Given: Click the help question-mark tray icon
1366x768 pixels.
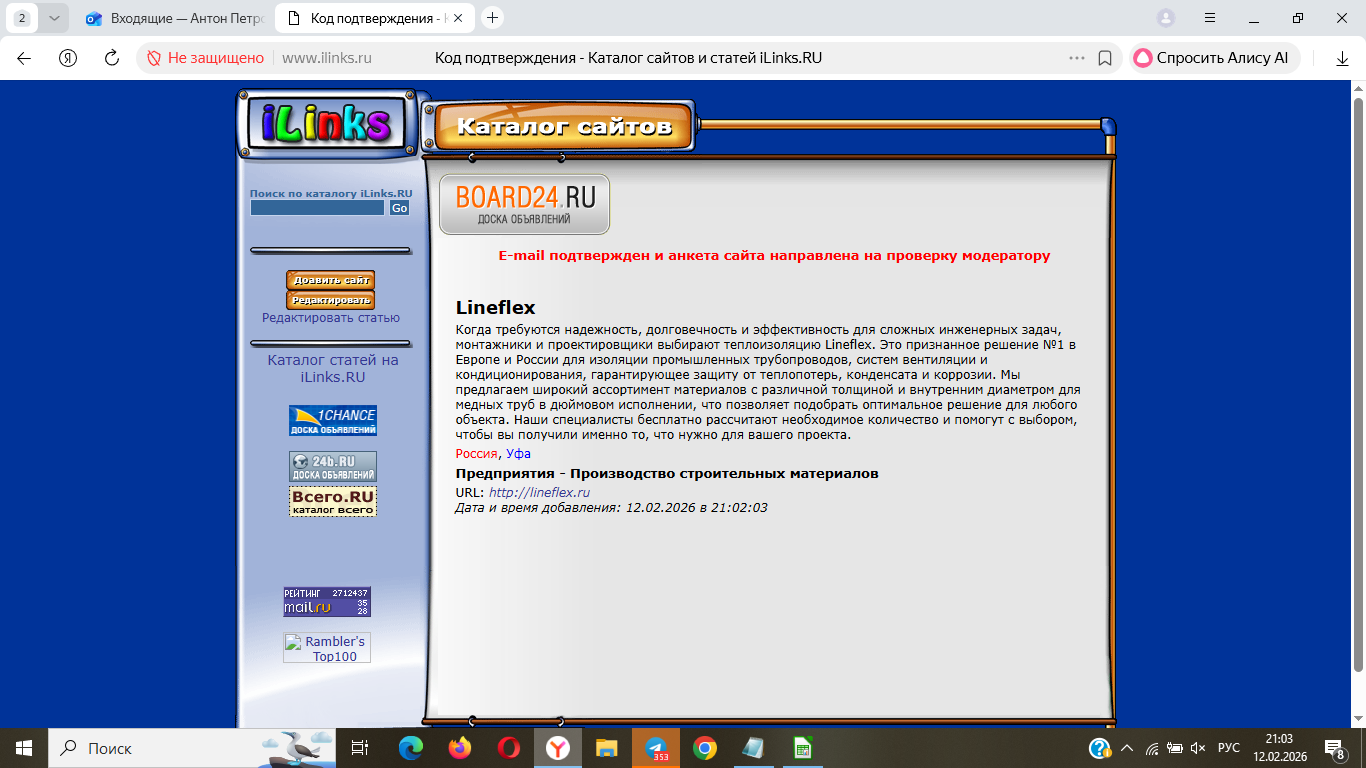Looking at the screenshot, I should click(x=1100, y=748).
